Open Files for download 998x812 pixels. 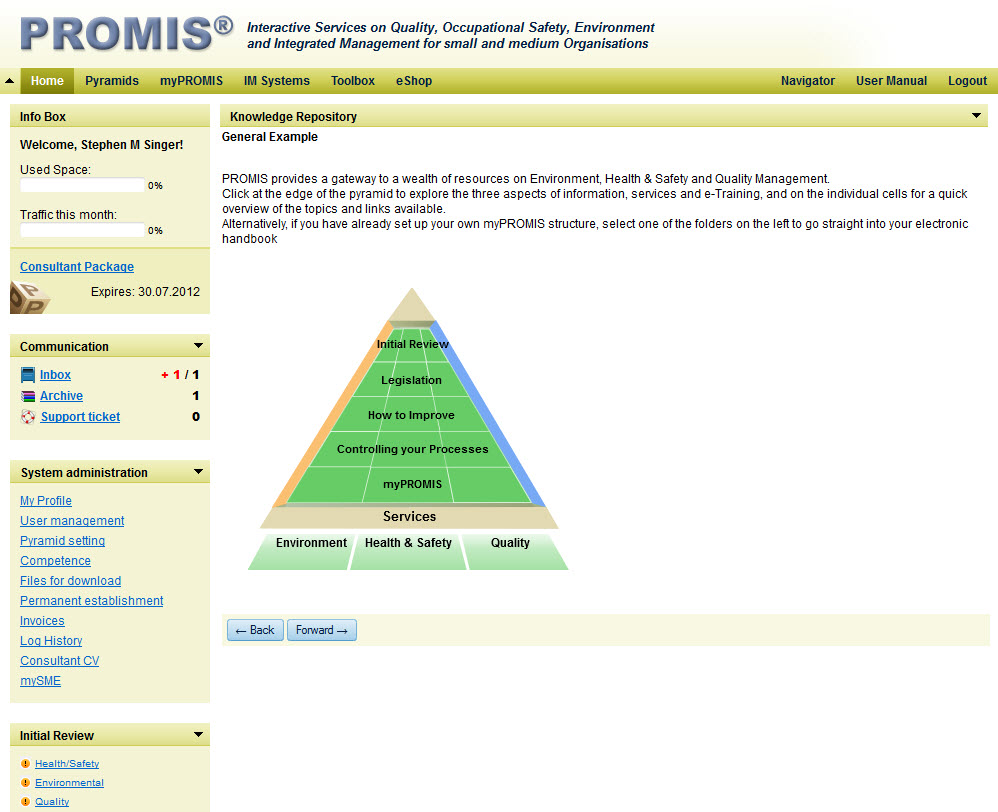[71, 581]
